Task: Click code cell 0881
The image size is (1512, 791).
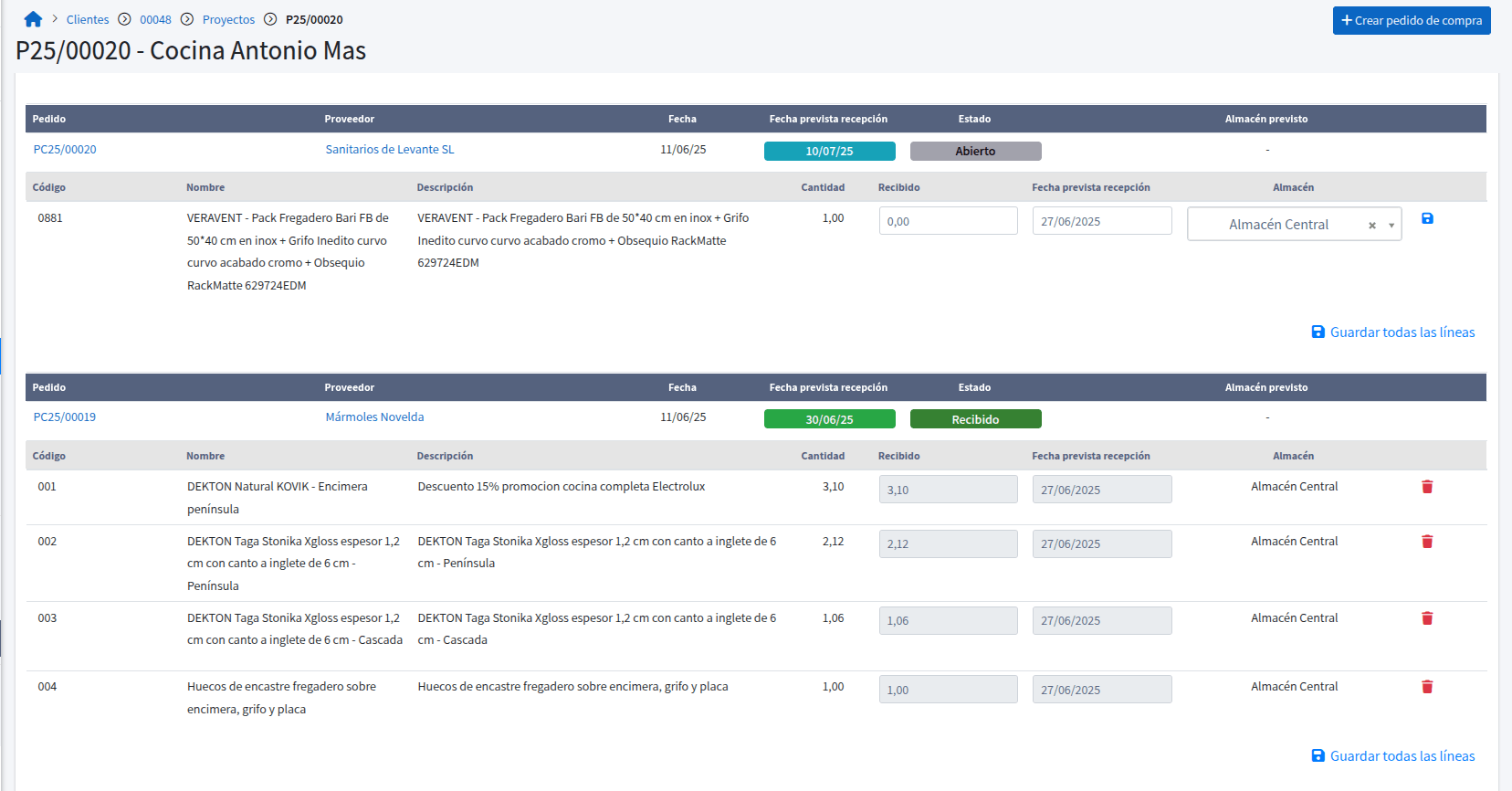Action: (50, 218)
